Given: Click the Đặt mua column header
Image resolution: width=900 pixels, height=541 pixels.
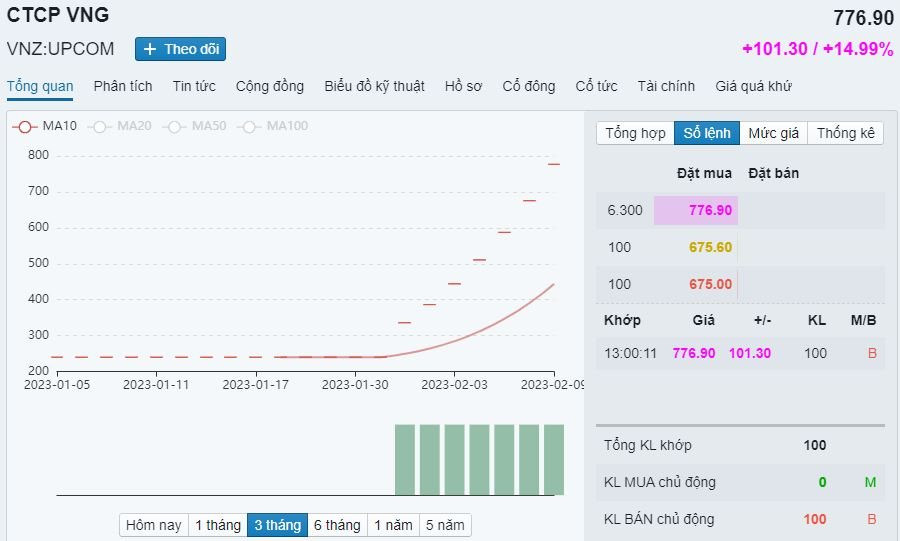Looking at the screenshot, I should pos(704,173).
